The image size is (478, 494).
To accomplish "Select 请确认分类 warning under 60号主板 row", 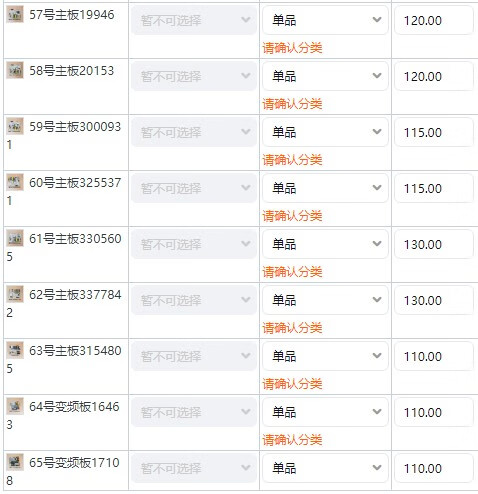I will (292, 216).
